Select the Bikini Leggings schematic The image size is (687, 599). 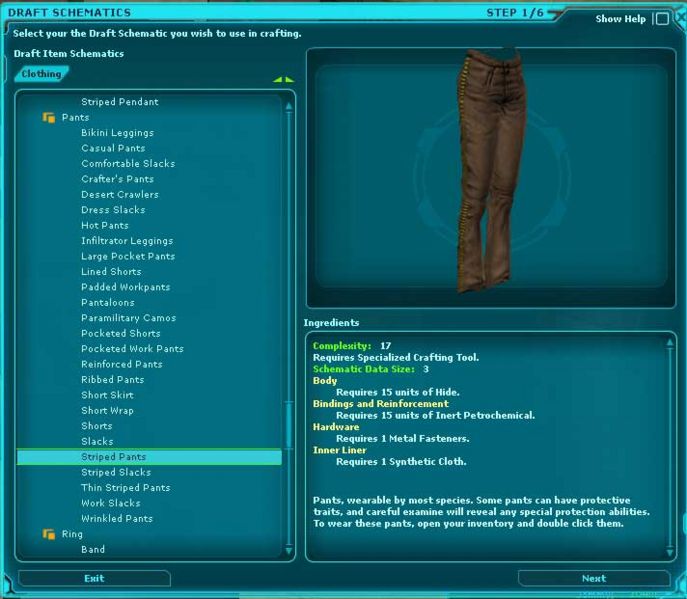click(117, 133)
